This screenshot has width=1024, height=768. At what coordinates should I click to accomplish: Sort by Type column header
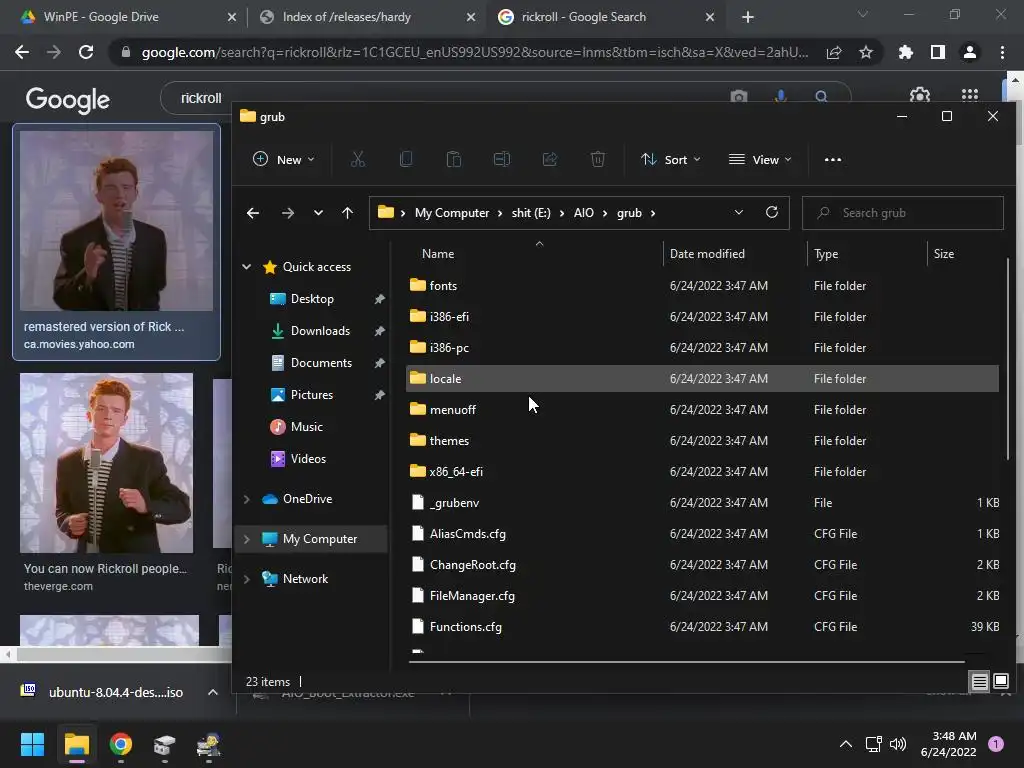[x=826, y=254]
